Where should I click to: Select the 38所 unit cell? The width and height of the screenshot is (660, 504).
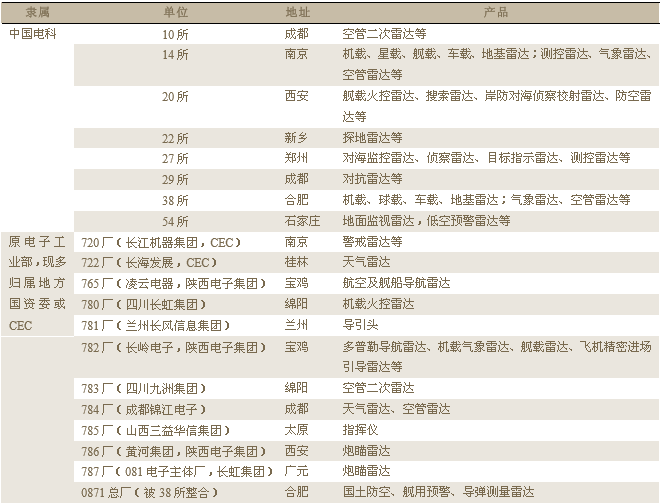point(175,200)
